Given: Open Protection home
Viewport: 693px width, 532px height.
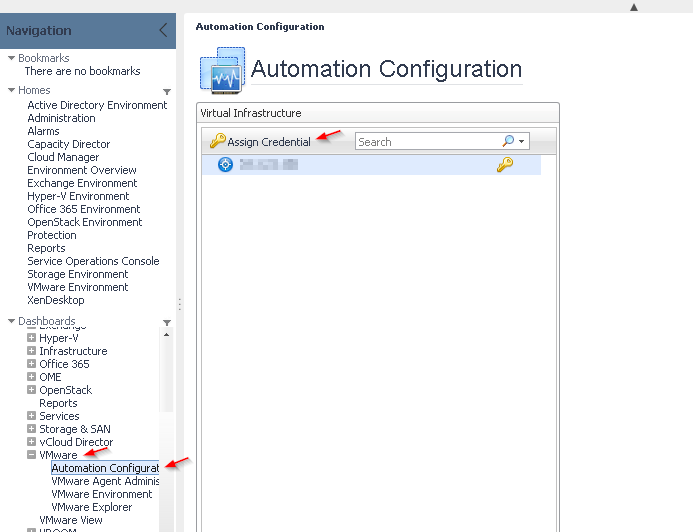Looking at the screenshot, I should coord(52,235).
